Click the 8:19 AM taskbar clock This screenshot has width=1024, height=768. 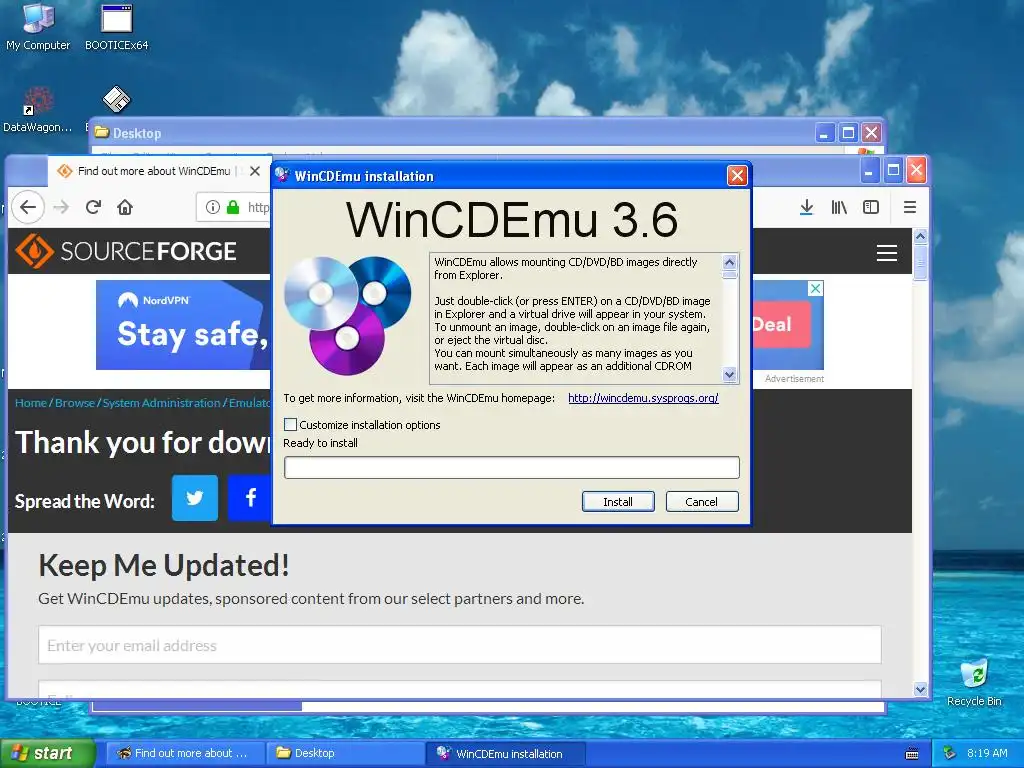(x=987, y=753)
